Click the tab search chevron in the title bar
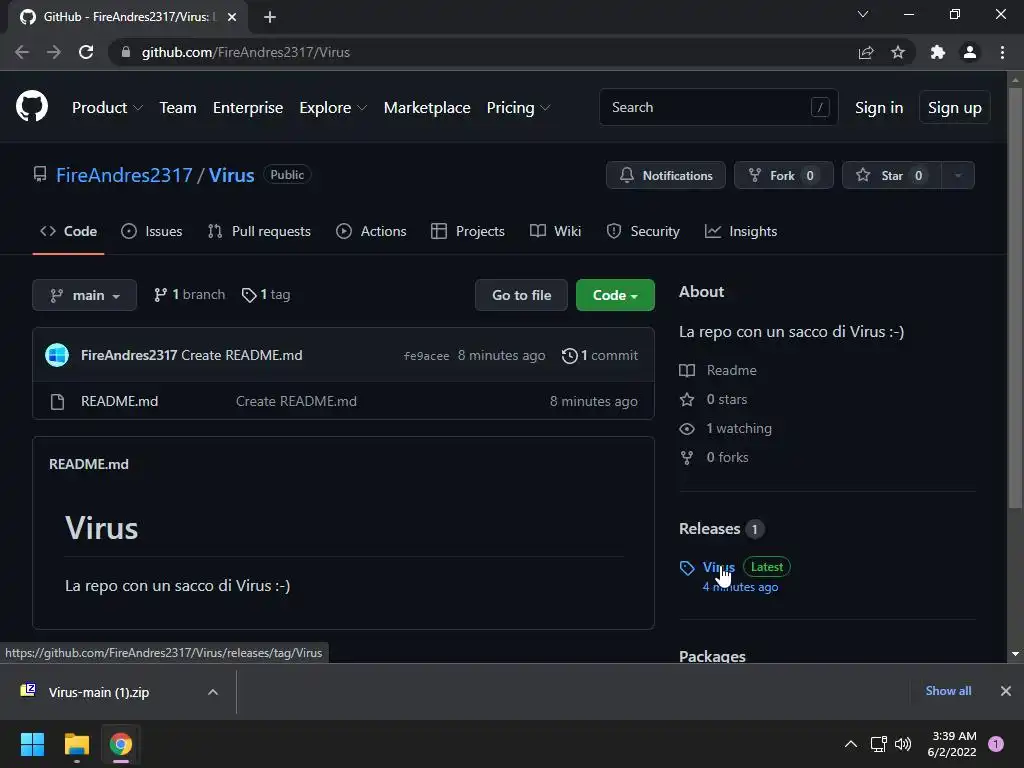The height and width of the screenshot is (768, 1024). point(863,14)
